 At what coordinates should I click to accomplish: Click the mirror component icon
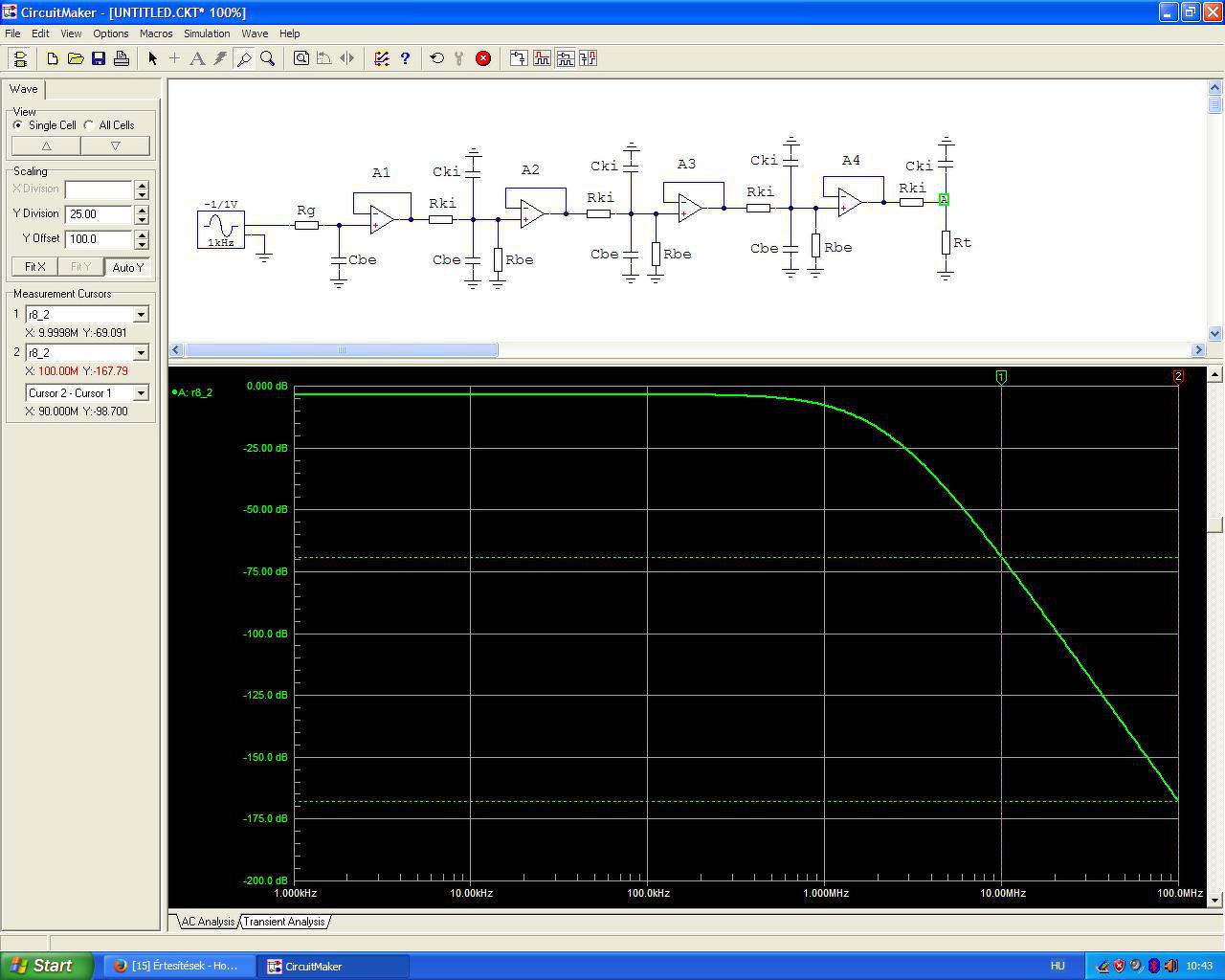[x=347, y=58]
